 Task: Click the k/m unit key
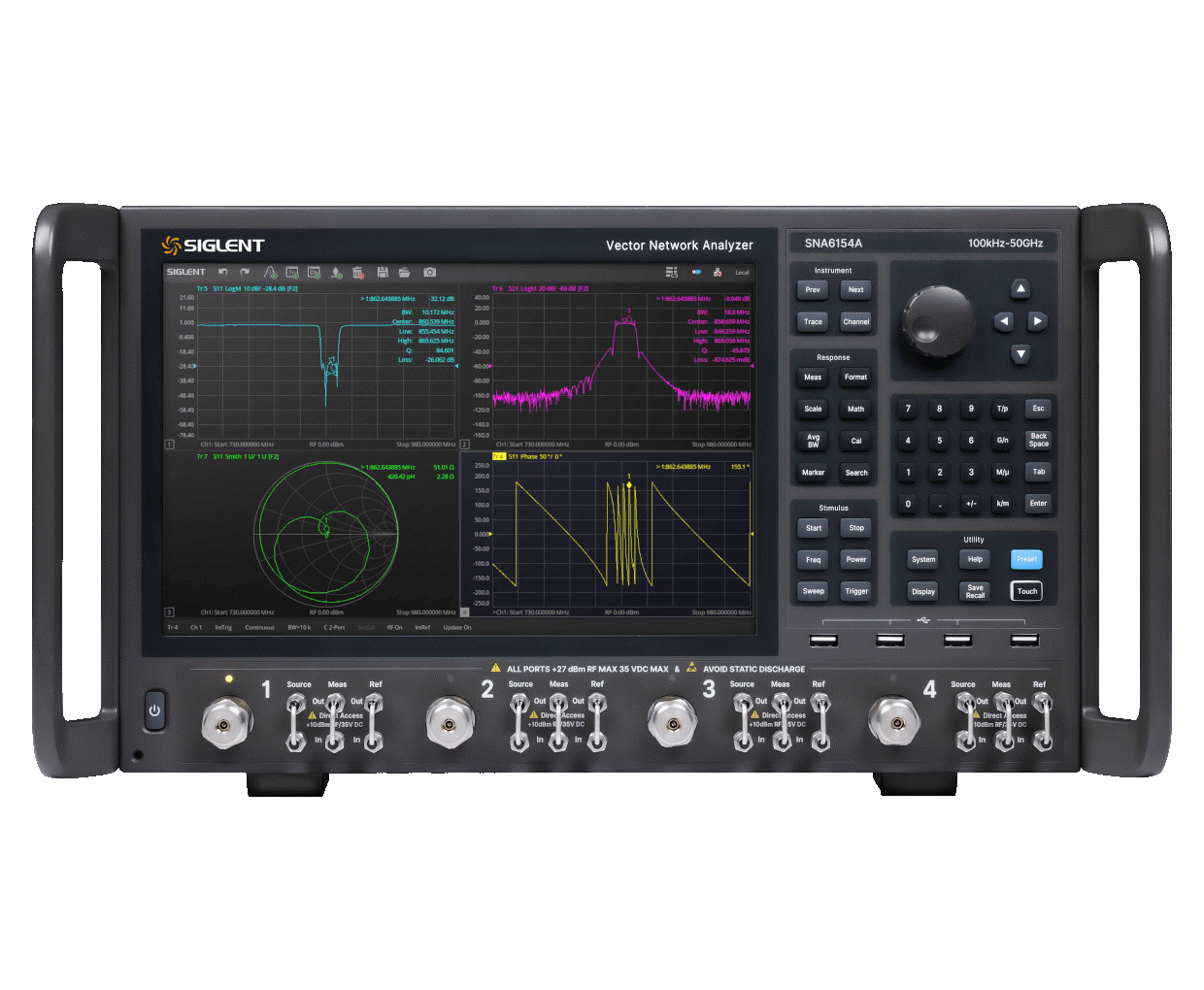pos(1002,504)
